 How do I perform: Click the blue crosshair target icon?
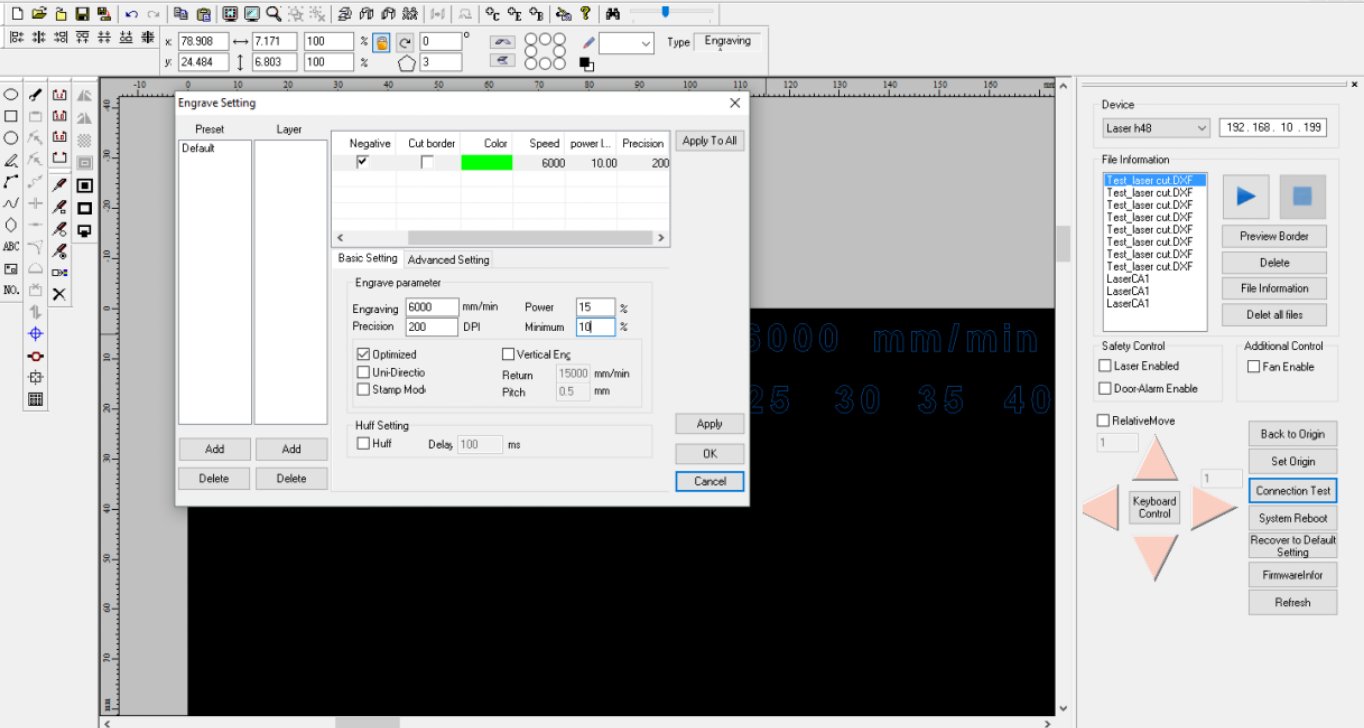click(36, 334)
